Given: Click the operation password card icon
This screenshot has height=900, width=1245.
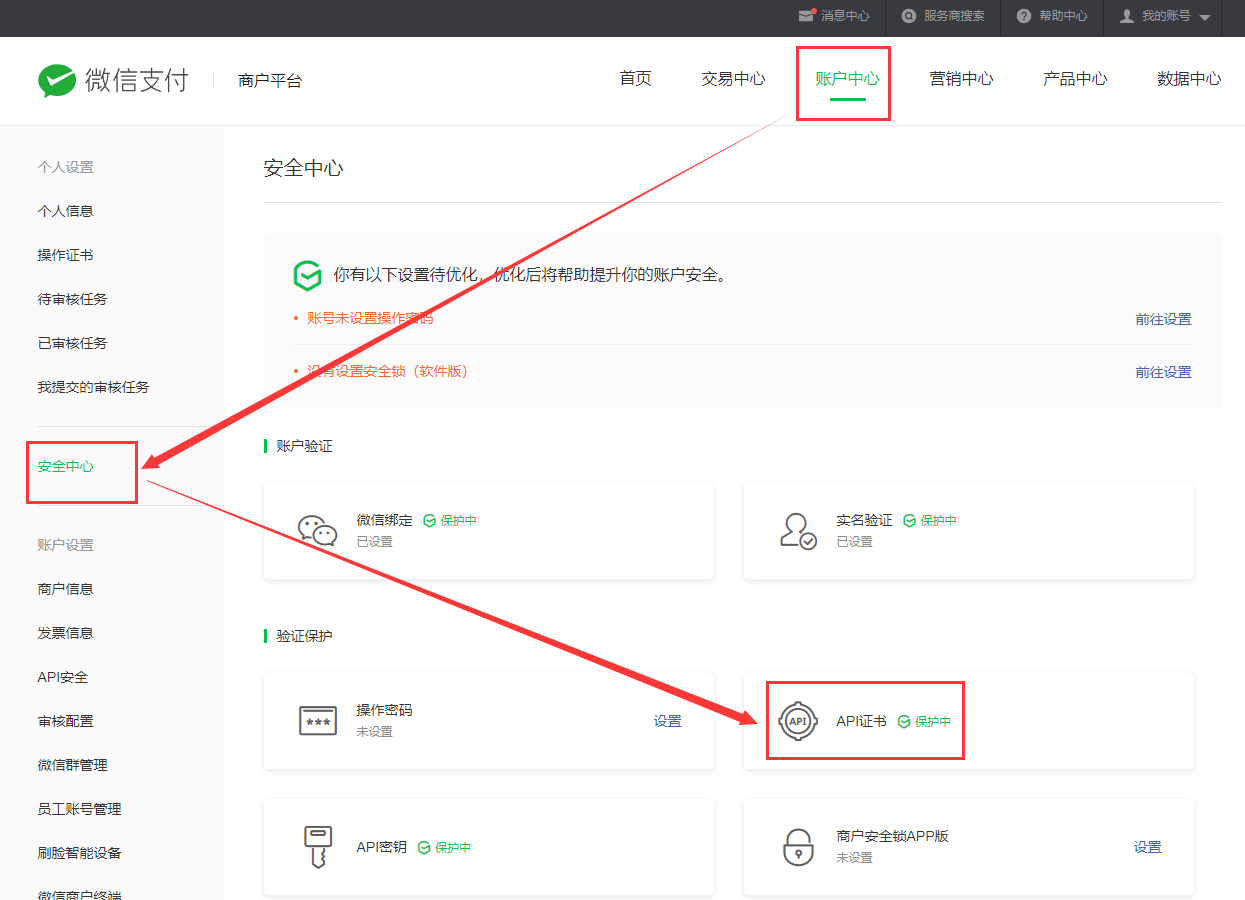Looking at the screenshot, I should 318,720.
